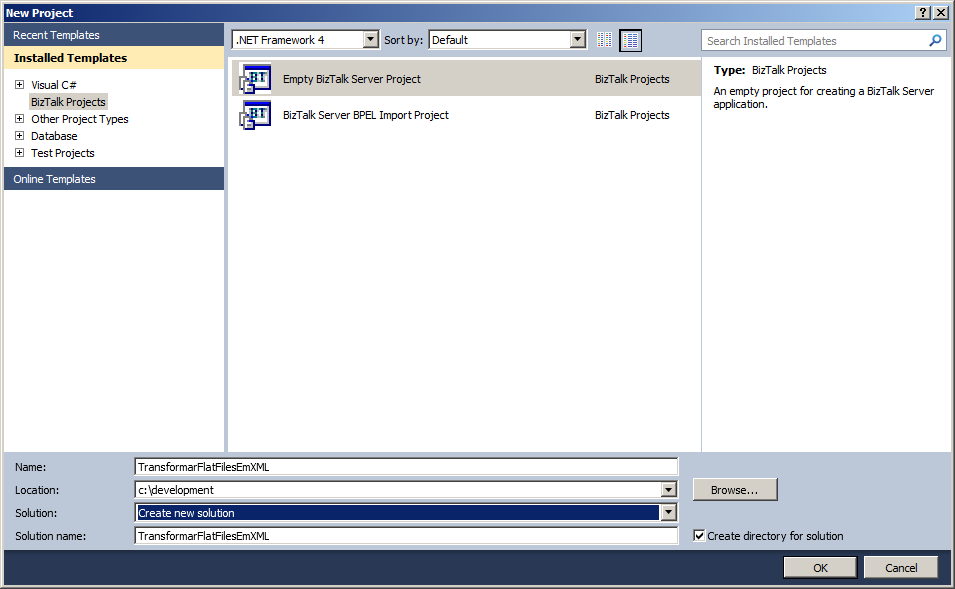
Task: Open the Recent Templates section
Action: pyautogui.click(x=114, y=35)
